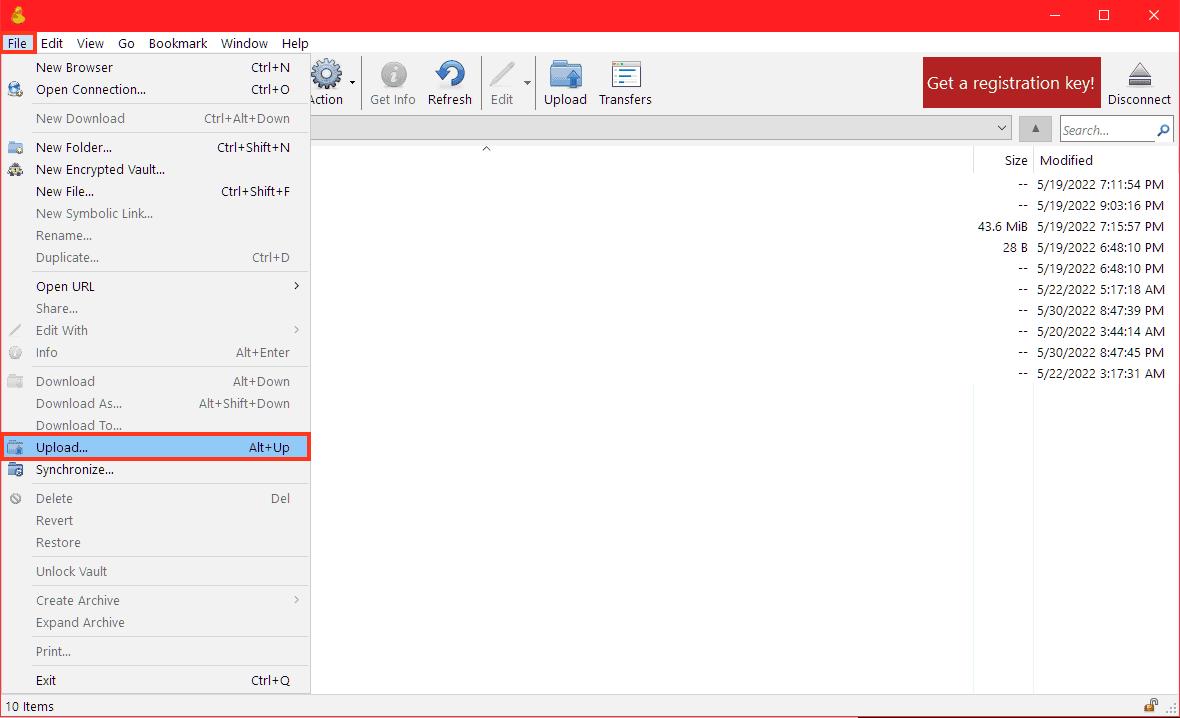
Task: Click Get a registration key! button
Action: (1010, 83)
